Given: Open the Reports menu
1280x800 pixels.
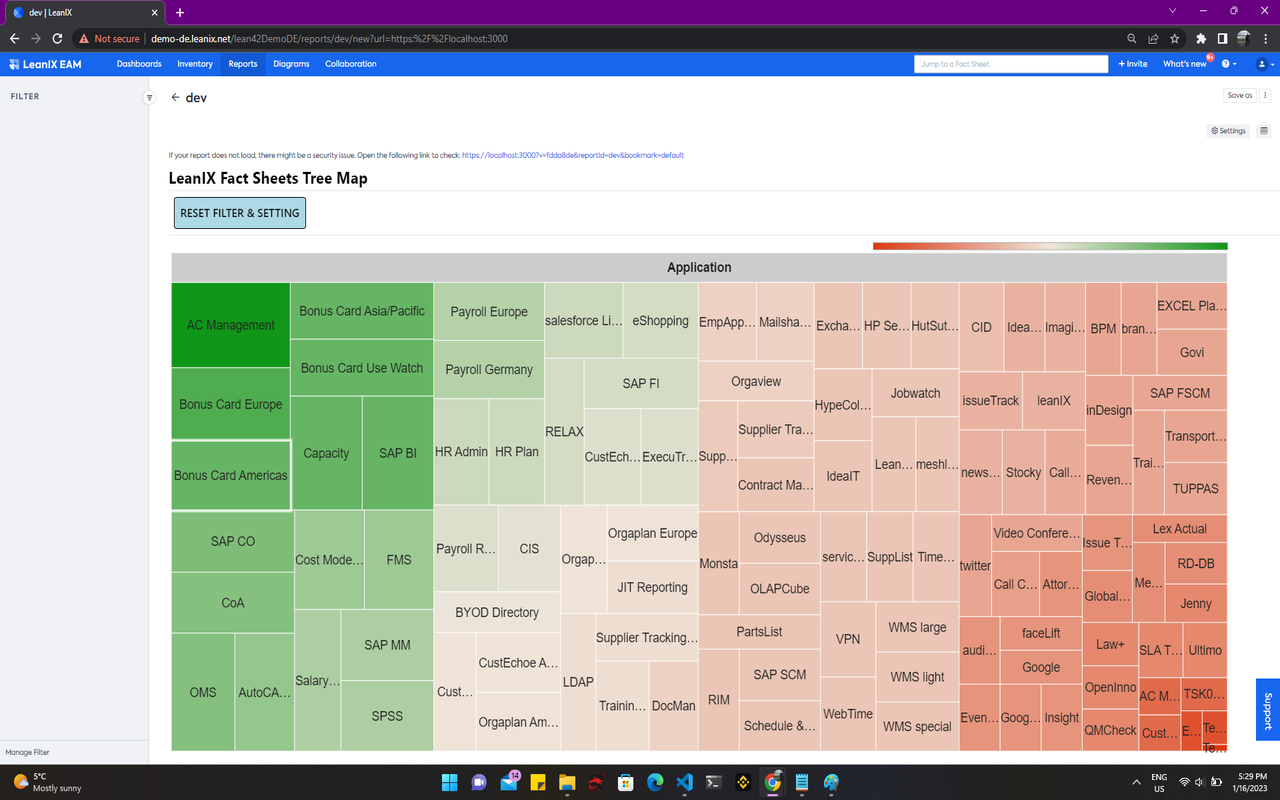Looking at the screenshot, I should 243,64.
